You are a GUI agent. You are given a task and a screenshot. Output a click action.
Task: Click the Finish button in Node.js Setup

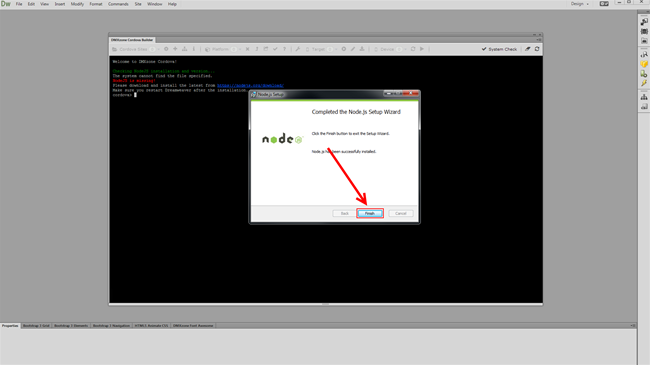click(x=369, y=213)
